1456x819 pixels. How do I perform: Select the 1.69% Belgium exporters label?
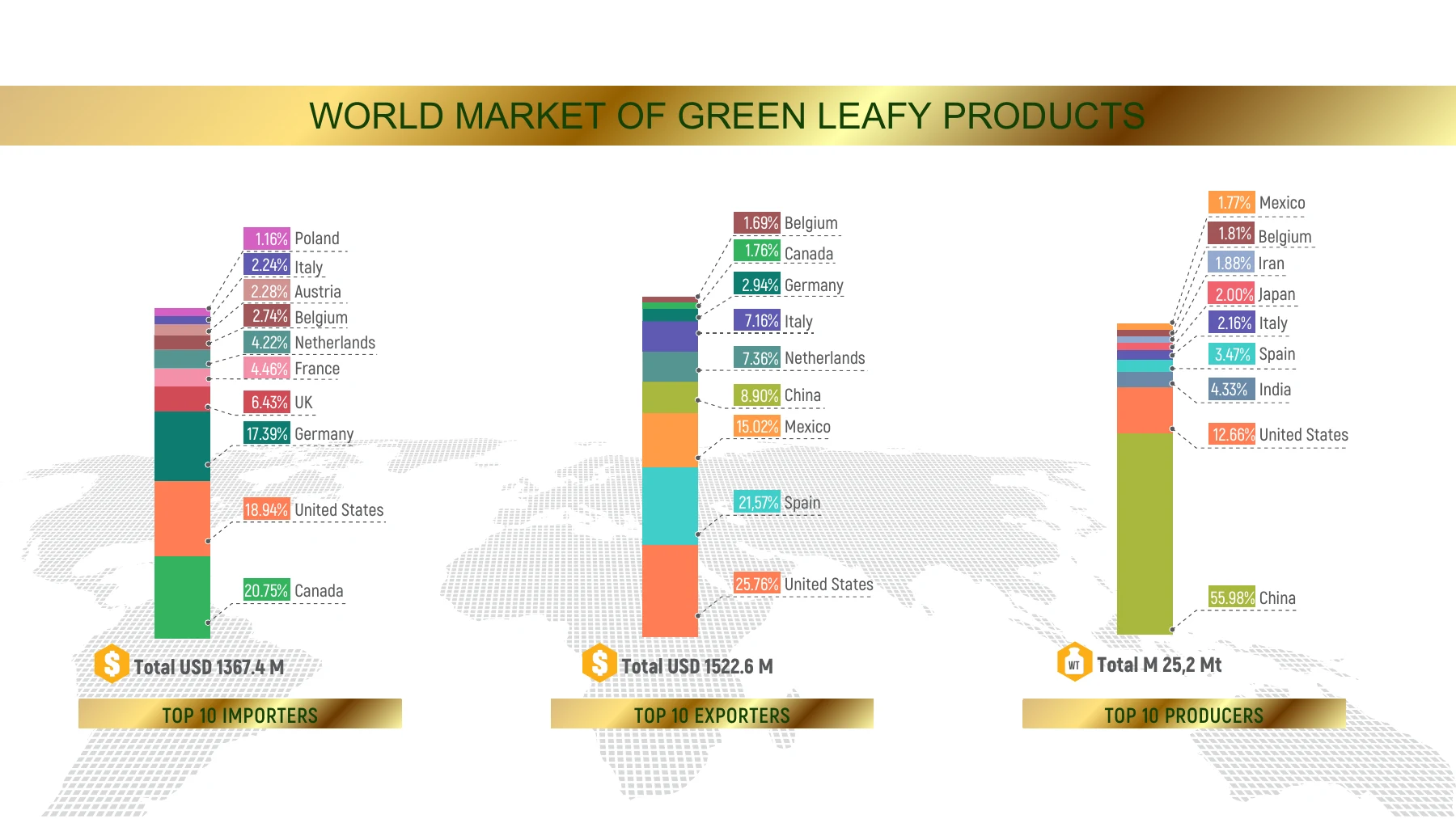[x=786, y=222]
